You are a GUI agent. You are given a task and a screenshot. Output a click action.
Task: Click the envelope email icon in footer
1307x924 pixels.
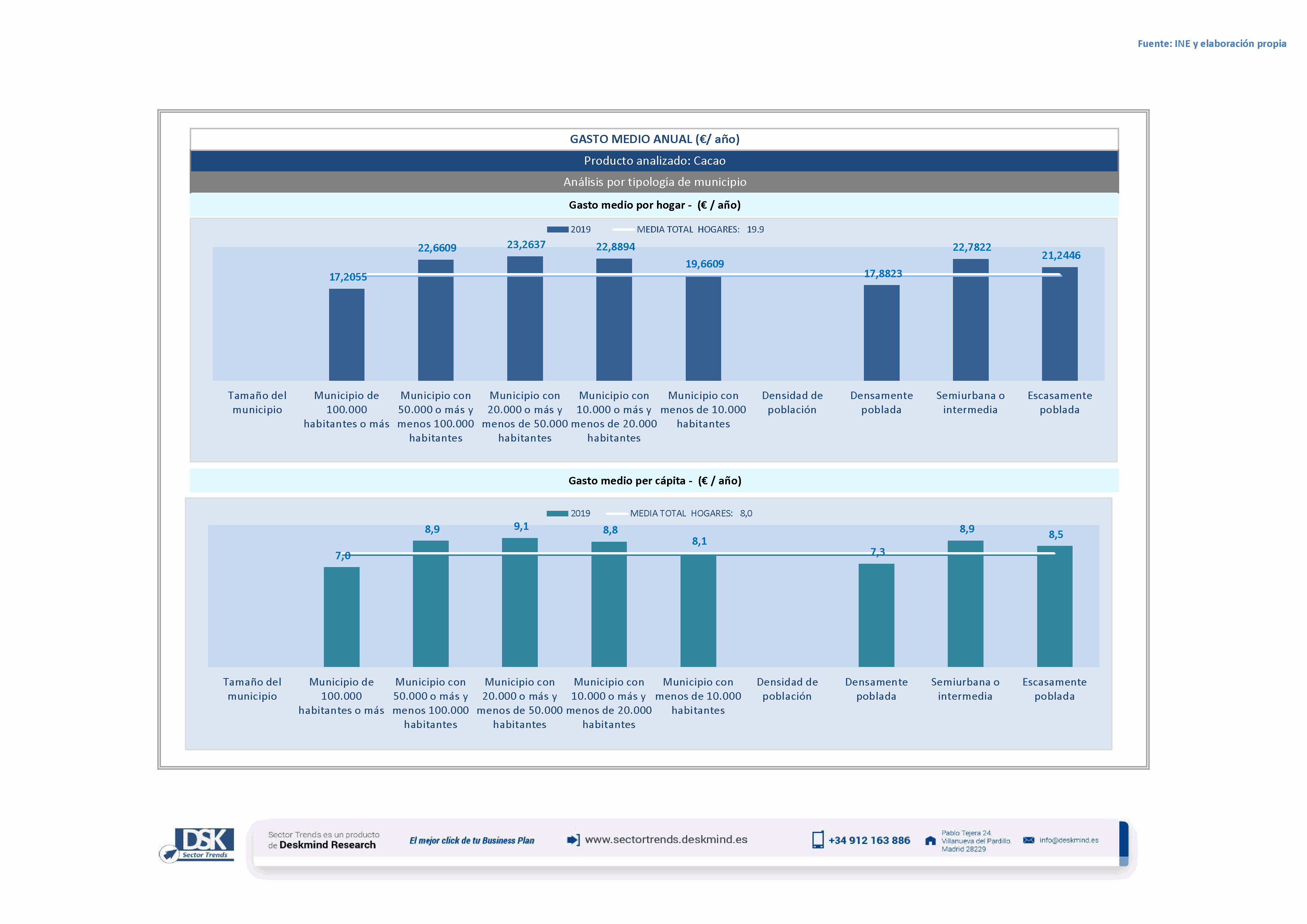click(1028, 840)
